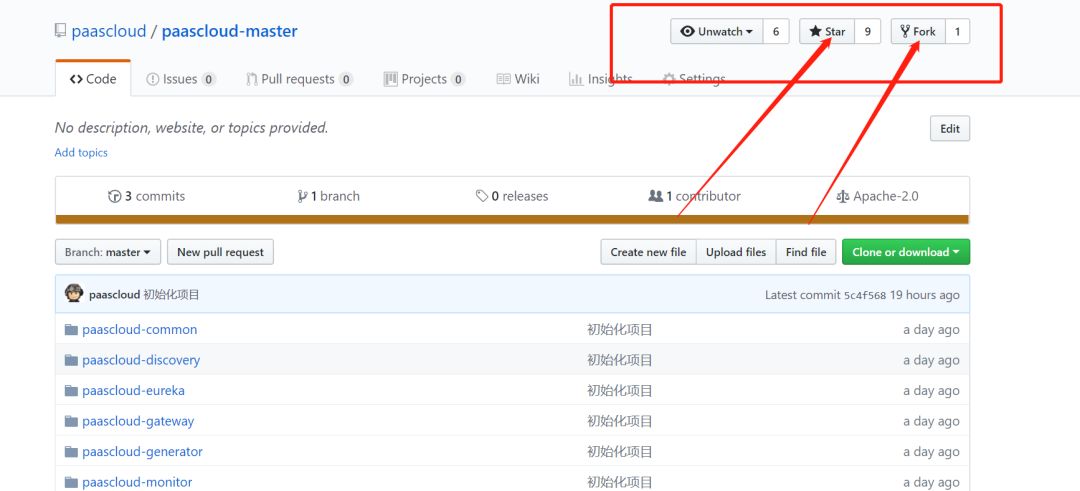
Task: Click the Add topics link
Action: coord(81,153)
